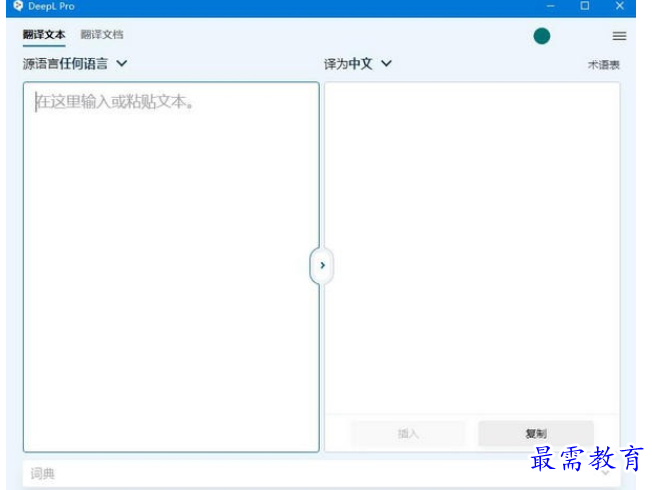
Task: Click the 插入 button
Action: coord(408,433)
